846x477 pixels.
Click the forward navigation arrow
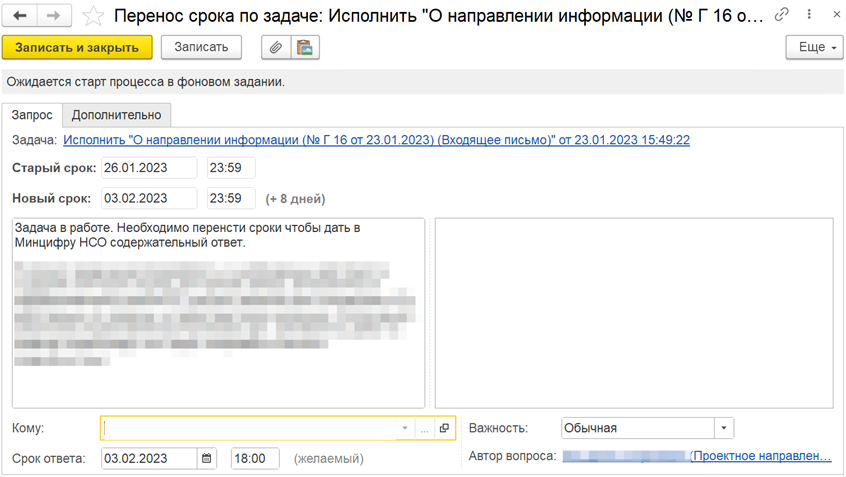coord(54,16)
